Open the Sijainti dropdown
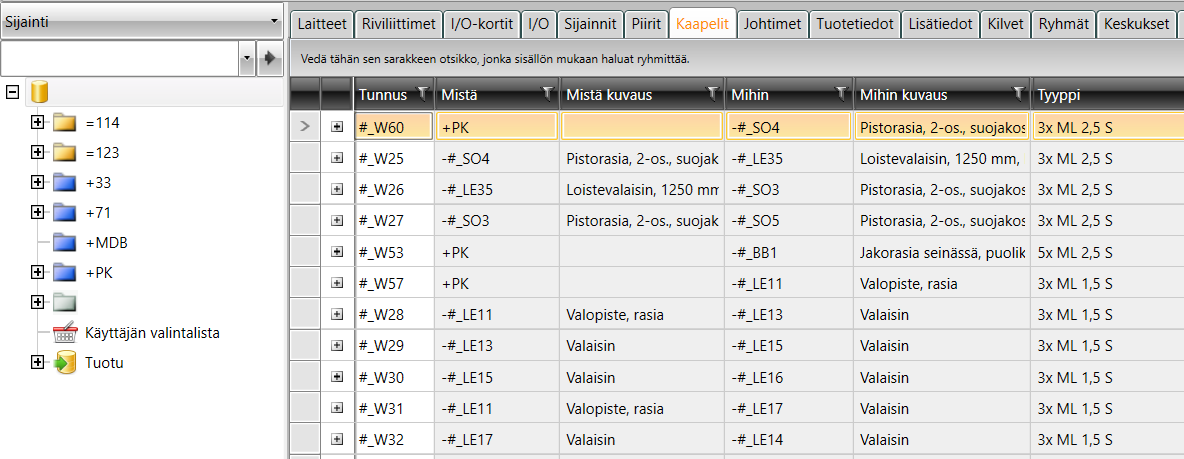This screenshot has height=459, width=1184. tap(140, 20)
